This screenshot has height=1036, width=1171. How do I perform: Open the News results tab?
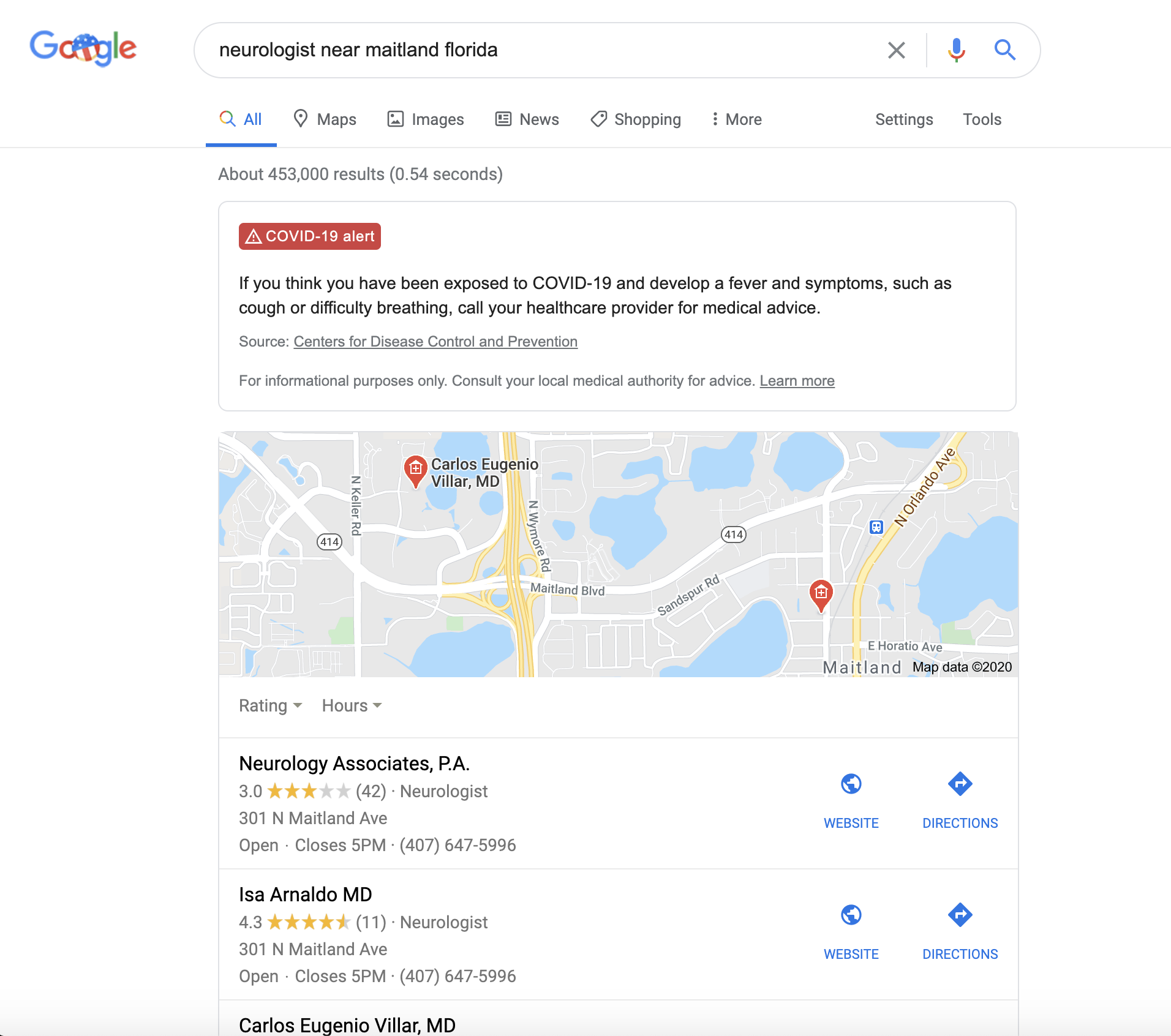point(527,119)
